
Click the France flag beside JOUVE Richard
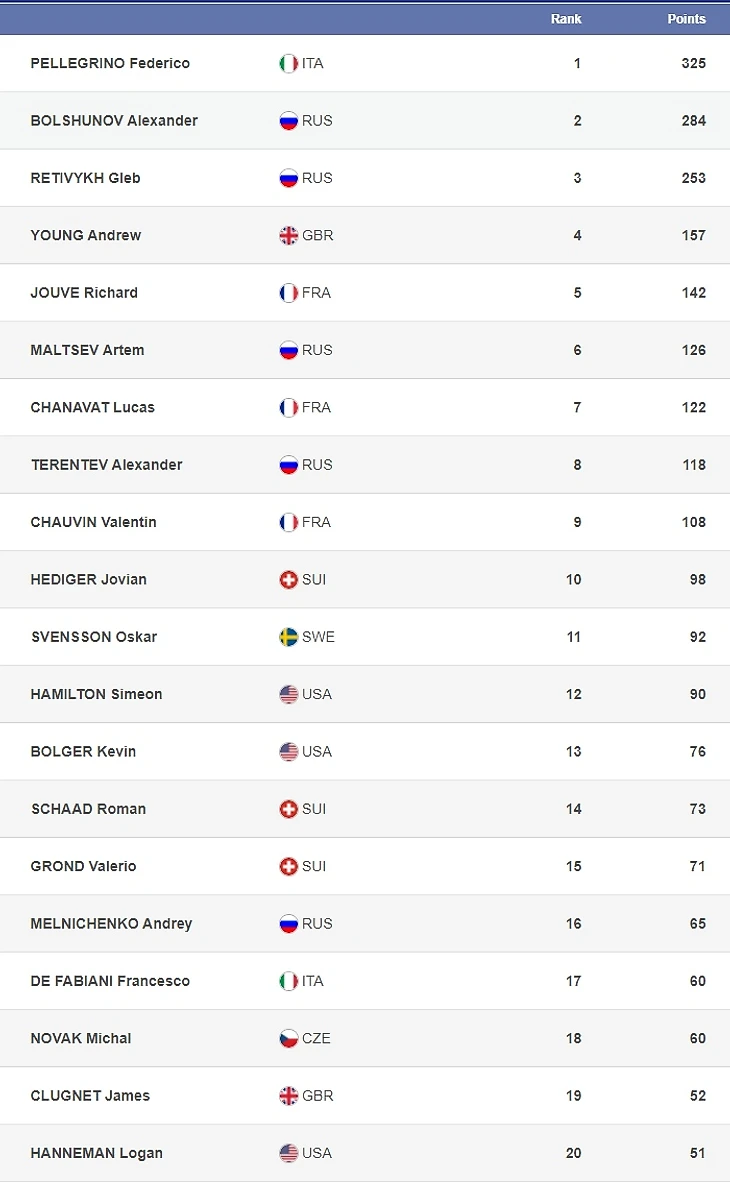(288, 293)
